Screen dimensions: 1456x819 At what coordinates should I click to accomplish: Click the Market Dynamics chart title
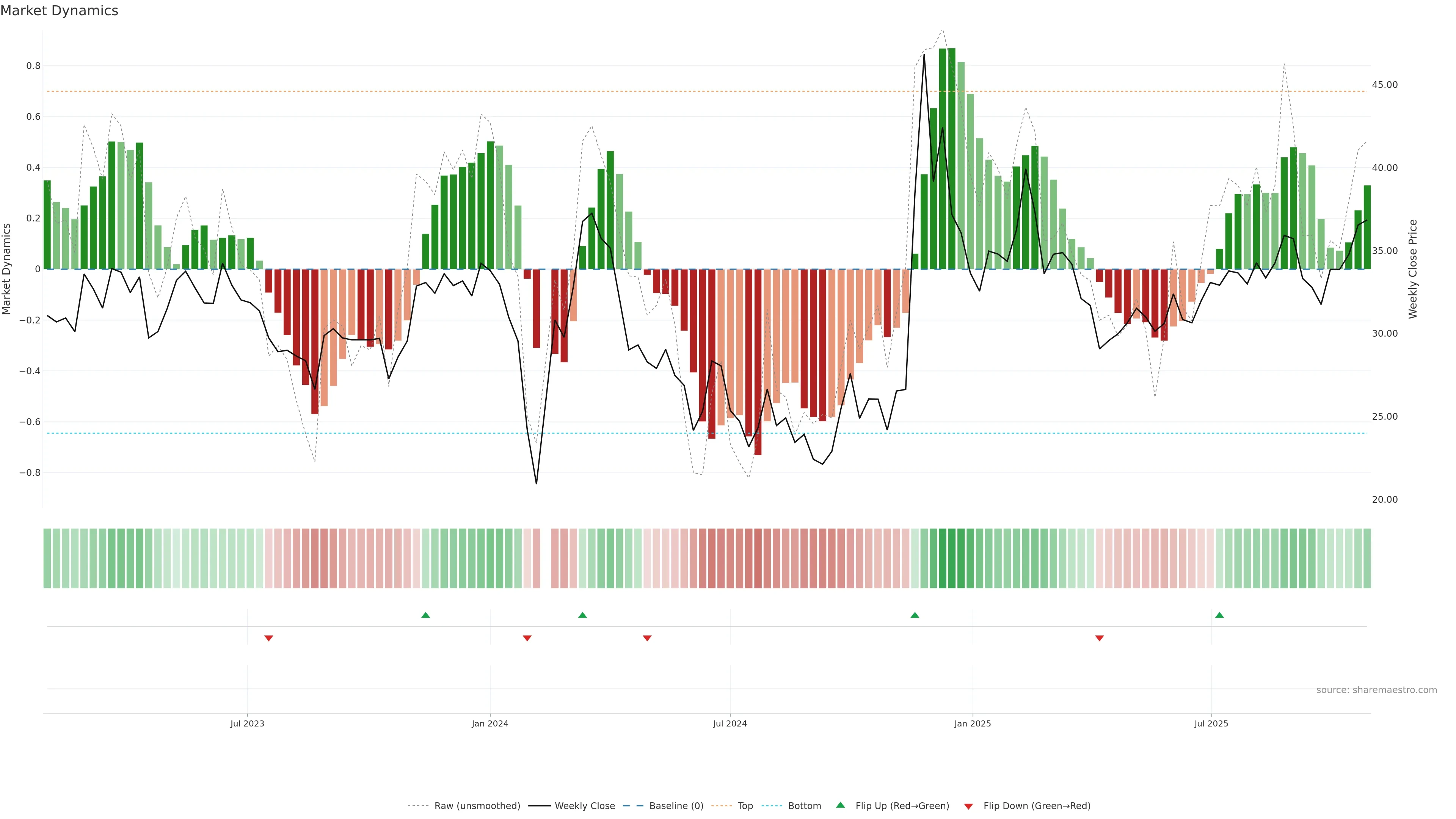[60, 11]
